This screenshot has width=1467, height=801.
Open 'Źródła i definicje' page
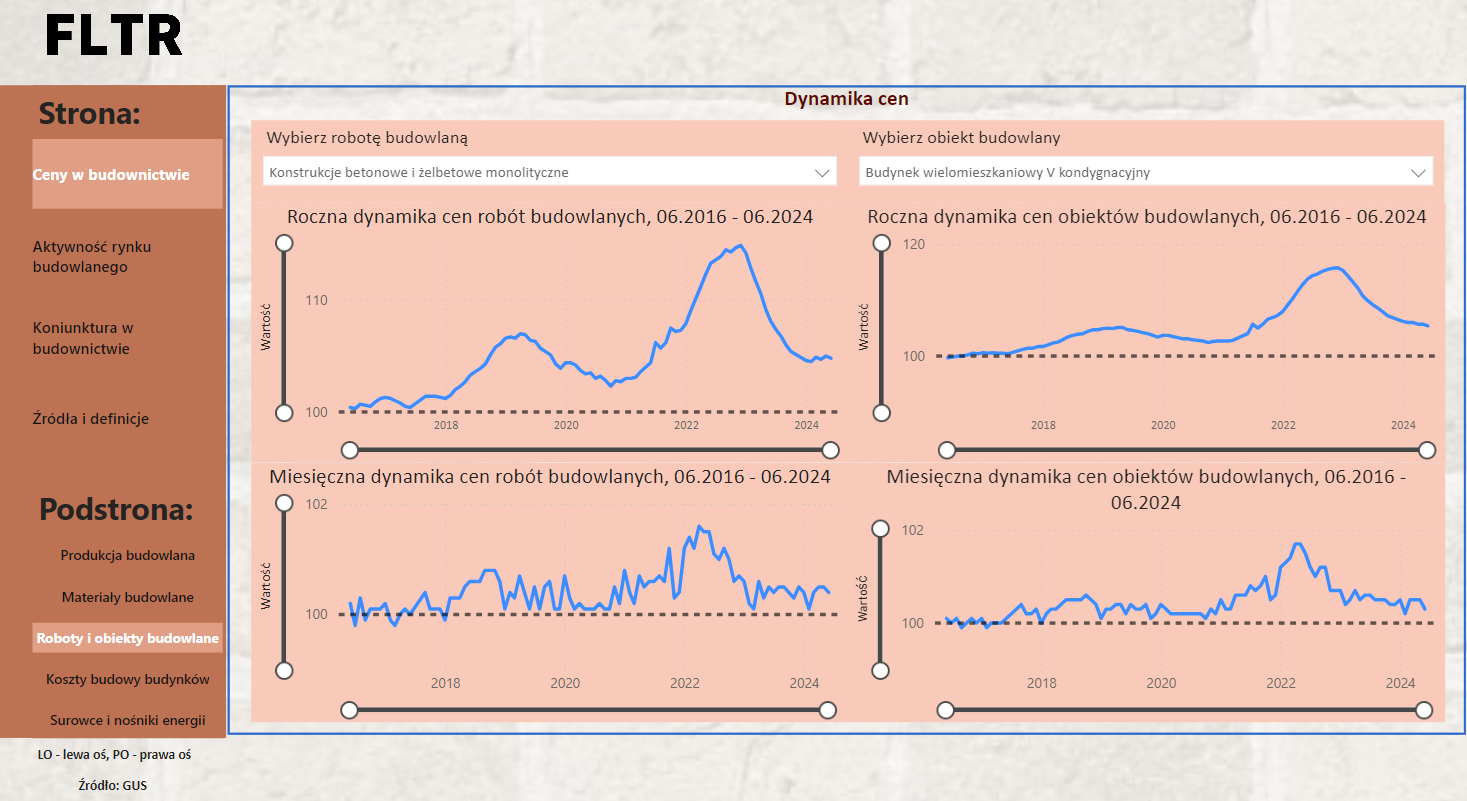pyautogui.click(x=91, y=419)
